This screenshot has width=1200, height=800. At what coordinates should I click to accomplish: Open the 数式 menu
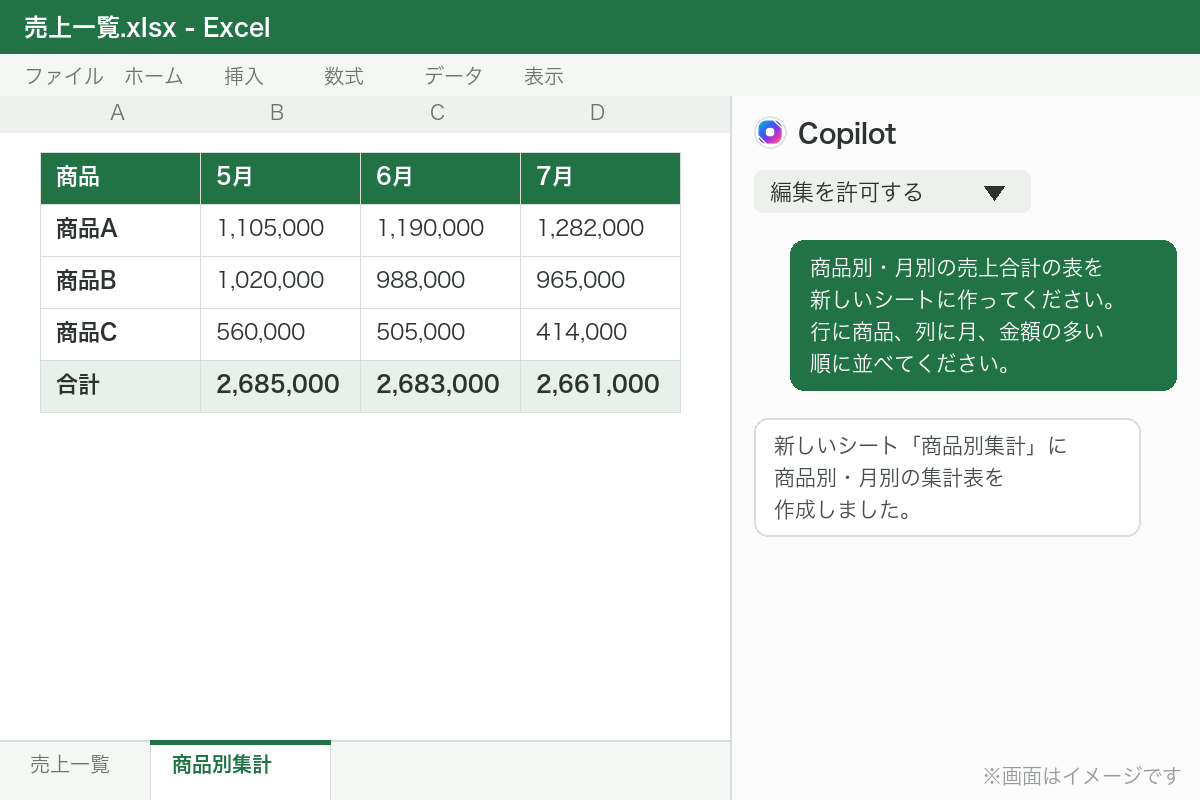click(x=344, y=76)
